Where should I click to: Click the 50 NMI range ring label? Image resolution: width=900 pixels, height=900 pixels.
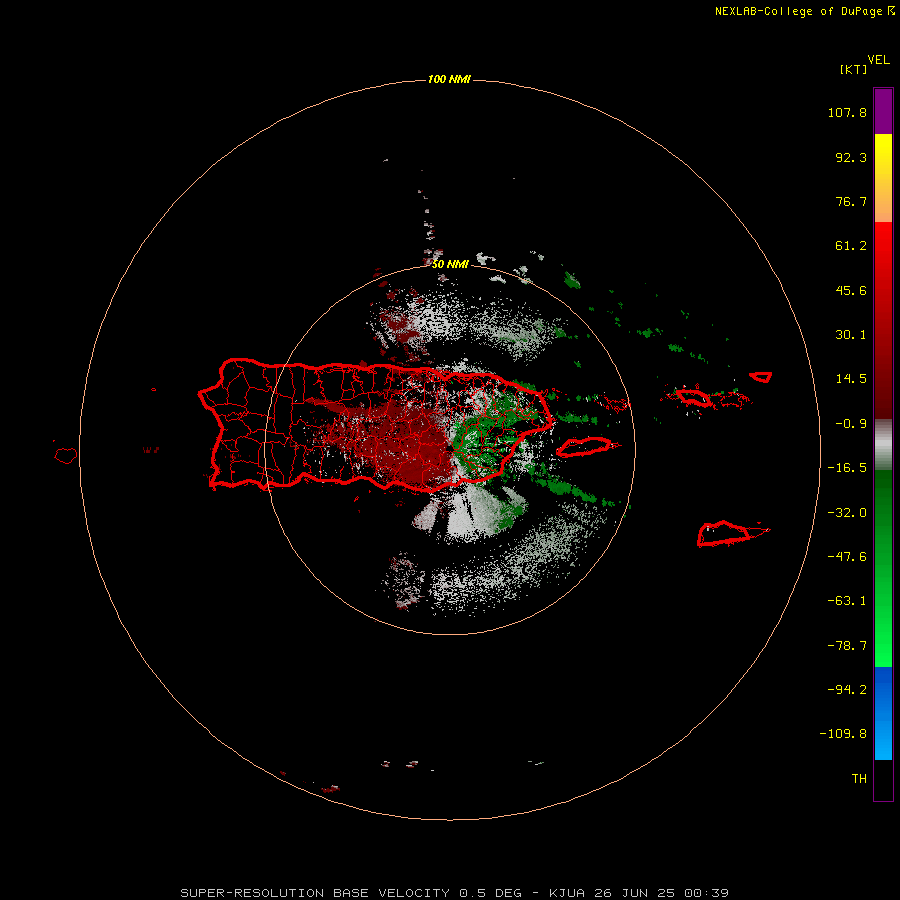pos(450,264)
